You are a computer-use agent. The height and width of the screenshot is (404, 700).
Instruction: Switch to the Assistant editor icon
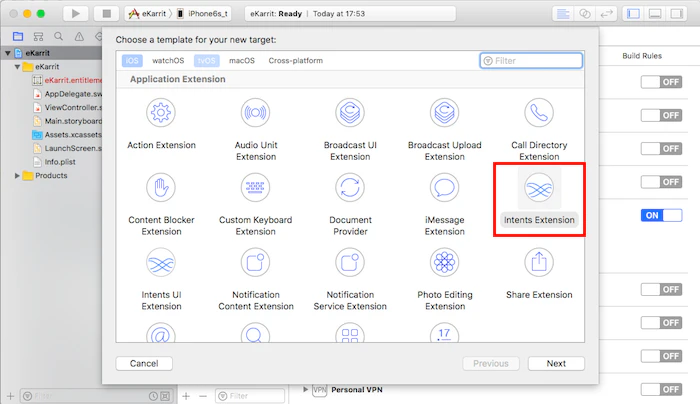585,14
